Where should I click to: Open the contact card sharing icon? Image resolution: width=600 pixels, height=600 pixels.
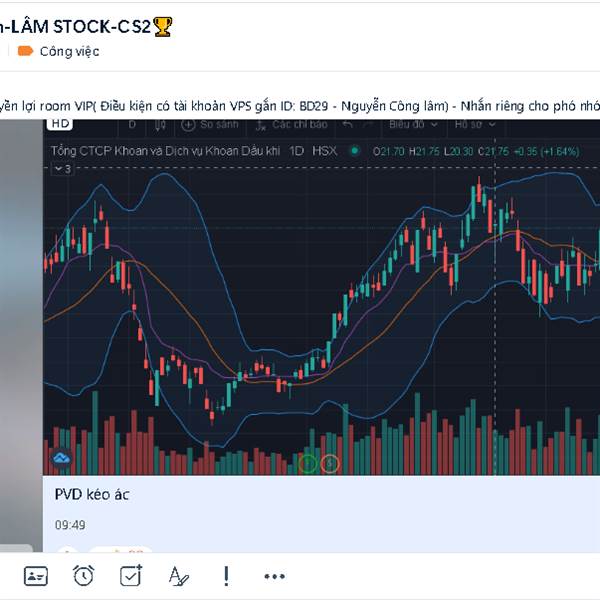tap(36, 576)
